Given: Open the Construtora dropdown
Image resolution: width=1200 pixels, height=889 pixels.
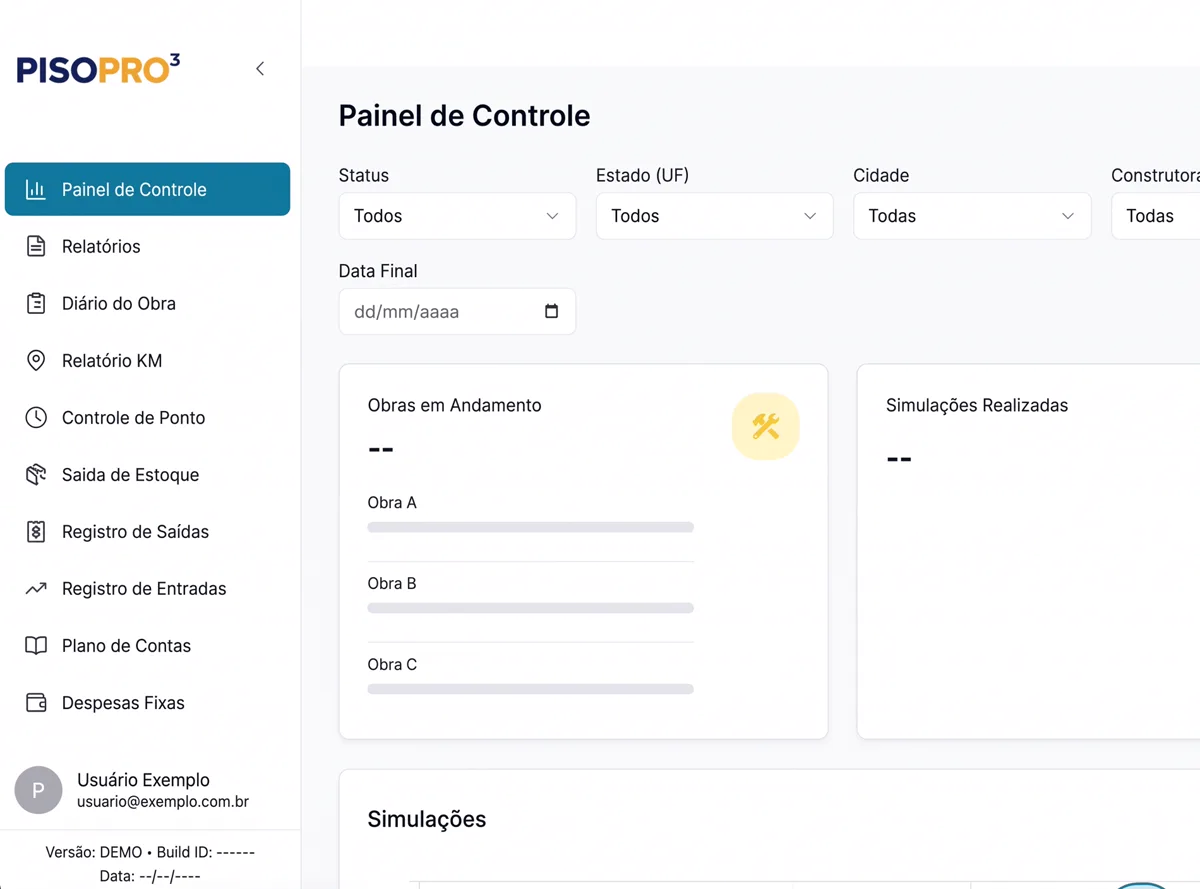Looking at the screenshot, I should 1156,216.
